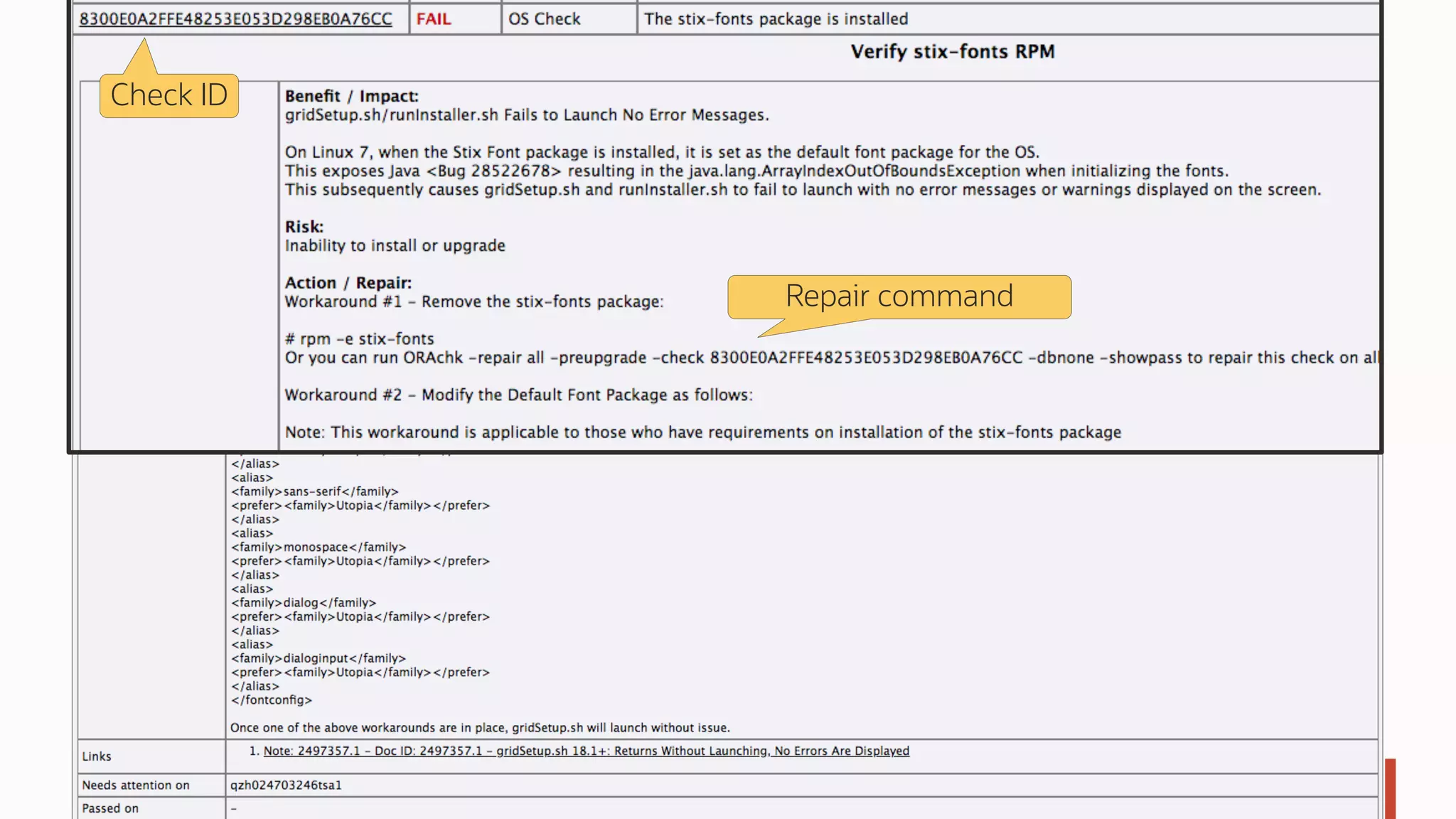Select the monospace family XML line
This screenshot has height=819, width=1456.
(318, 547)
